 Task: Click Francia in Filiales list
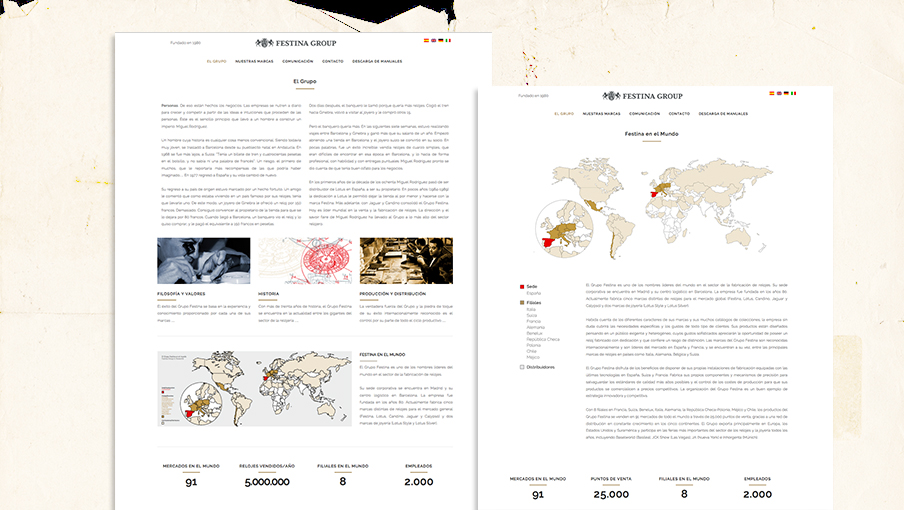(x=533, y=321)
